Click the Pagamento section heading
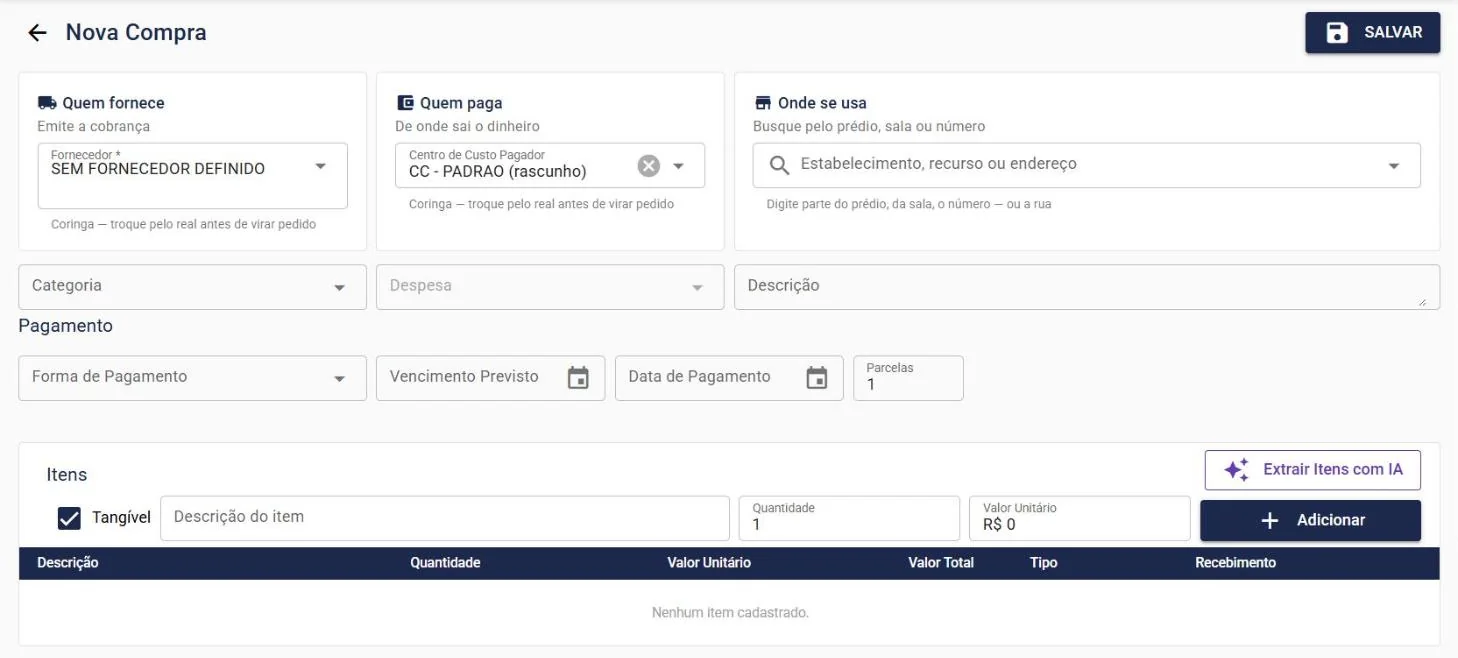Viewport: 1458px width, 658px height. coord(66,326)
